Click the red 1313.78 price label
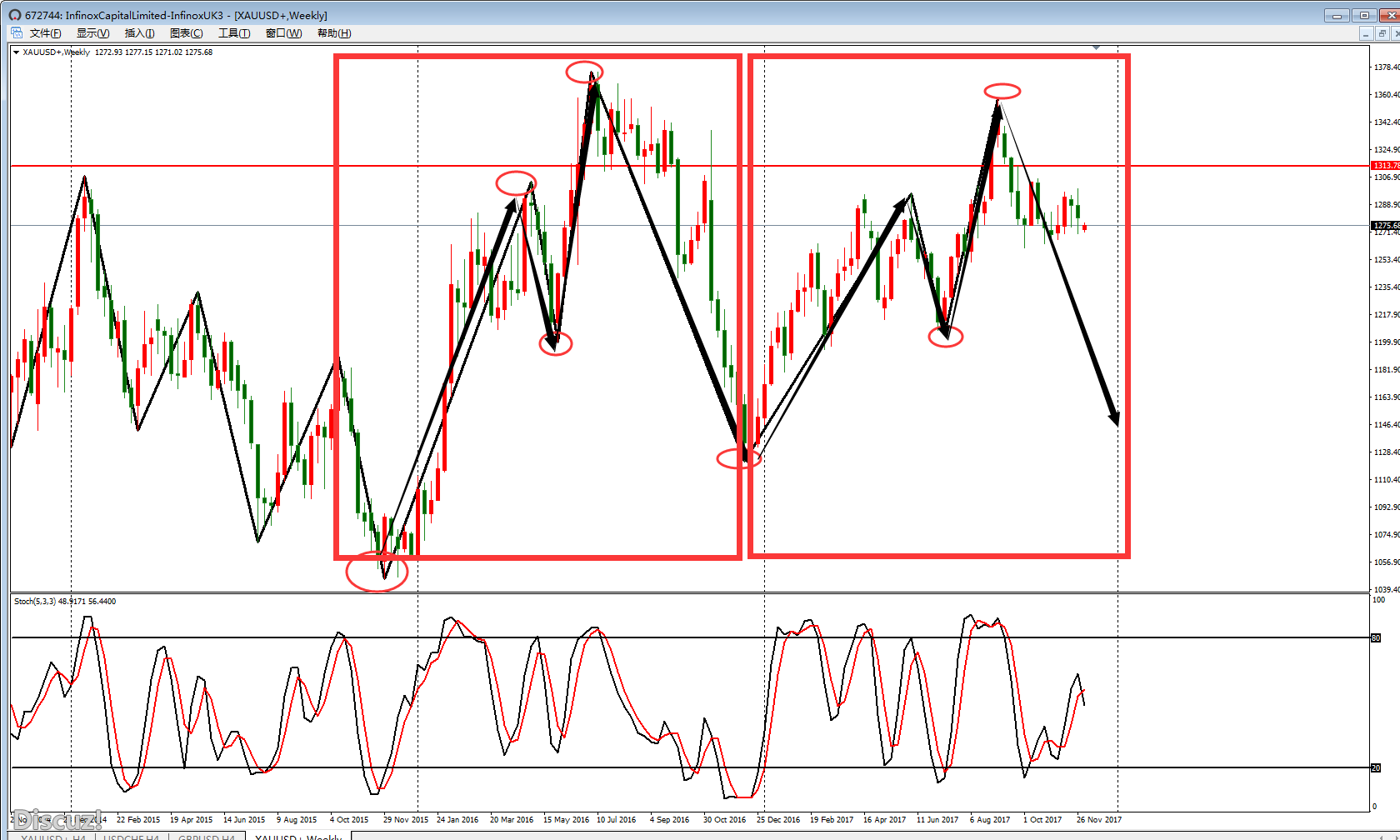Image resolution: width=1400 pixels, height=840 pixels. point(1386,166)
